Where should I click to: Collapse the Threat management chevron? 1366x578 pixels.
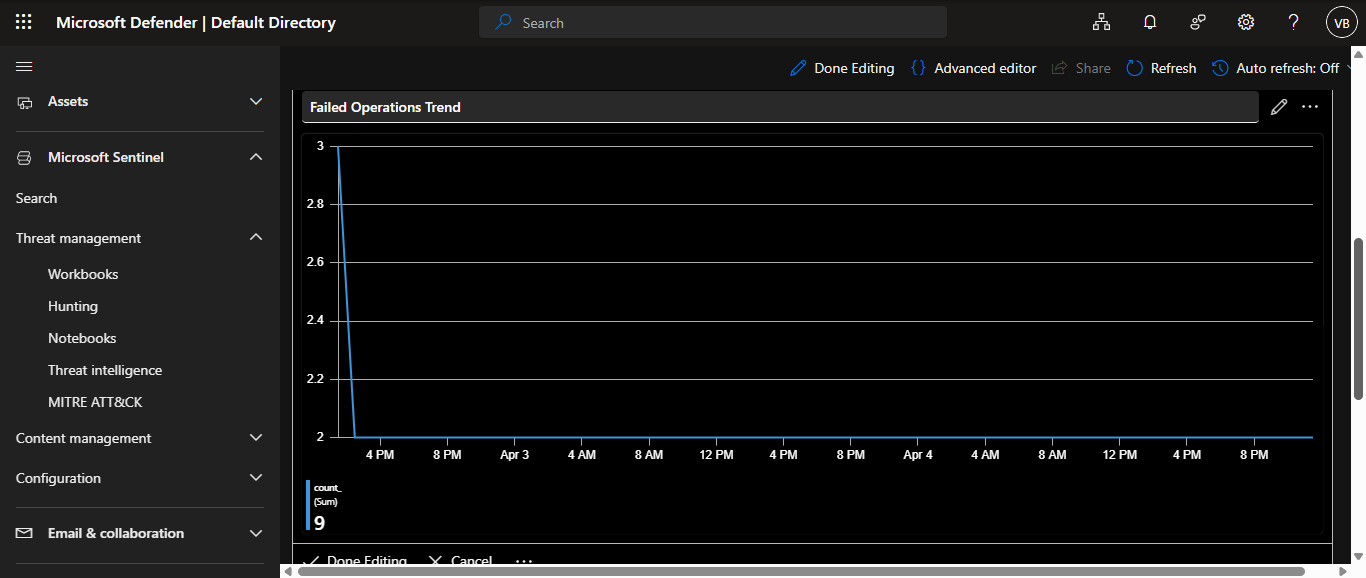(256, 238)
